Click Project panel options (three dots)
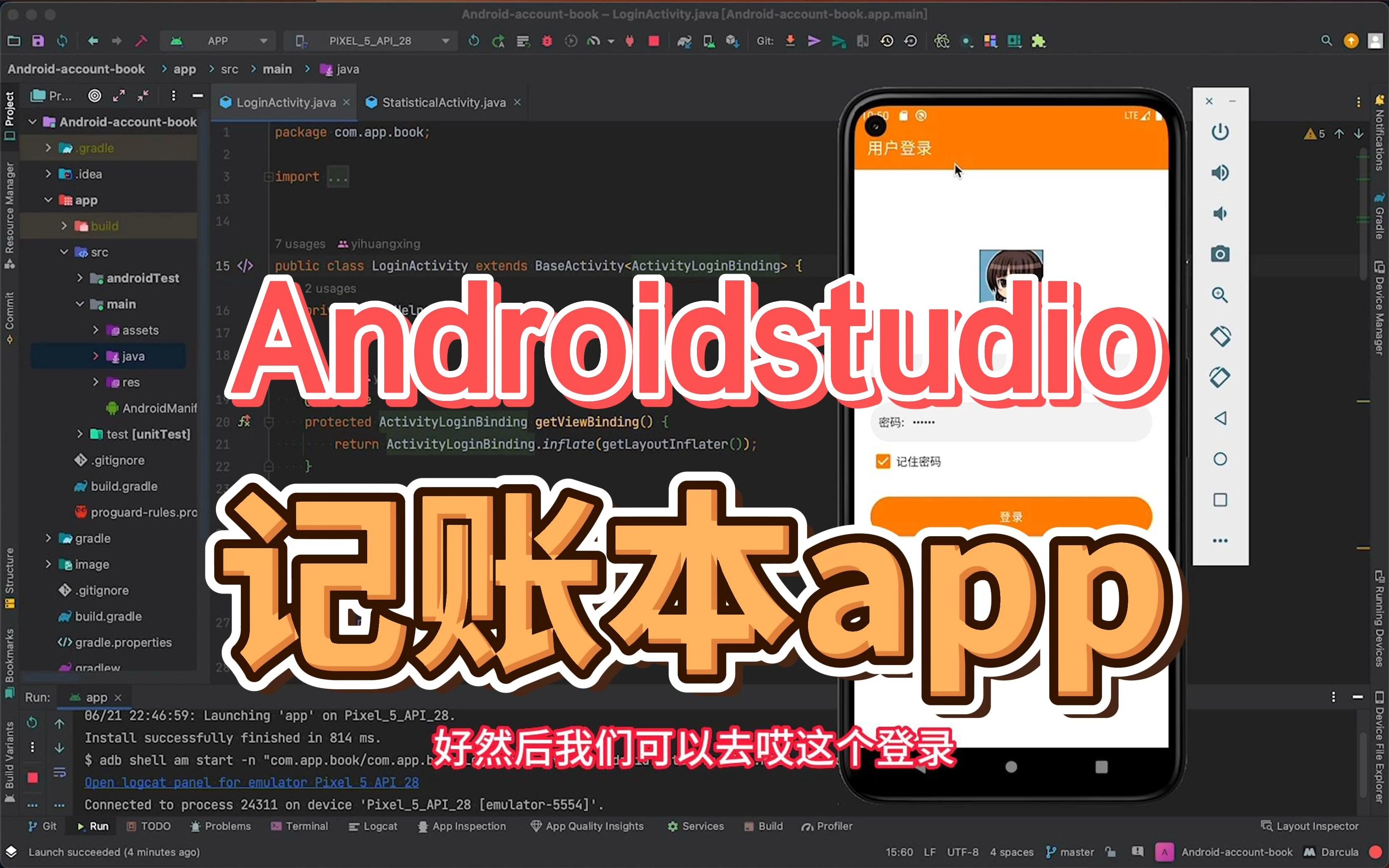 173,96
